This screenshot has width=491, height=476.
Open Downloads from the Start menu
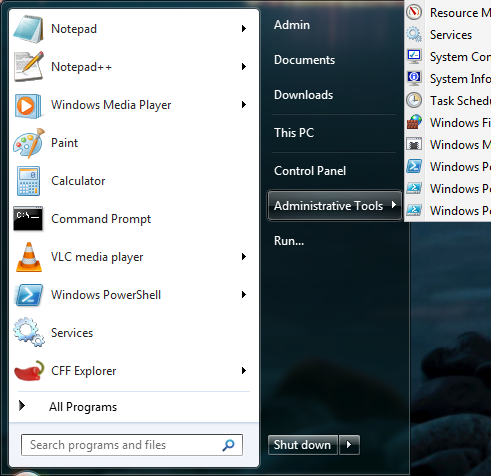[x=303, y=95]
